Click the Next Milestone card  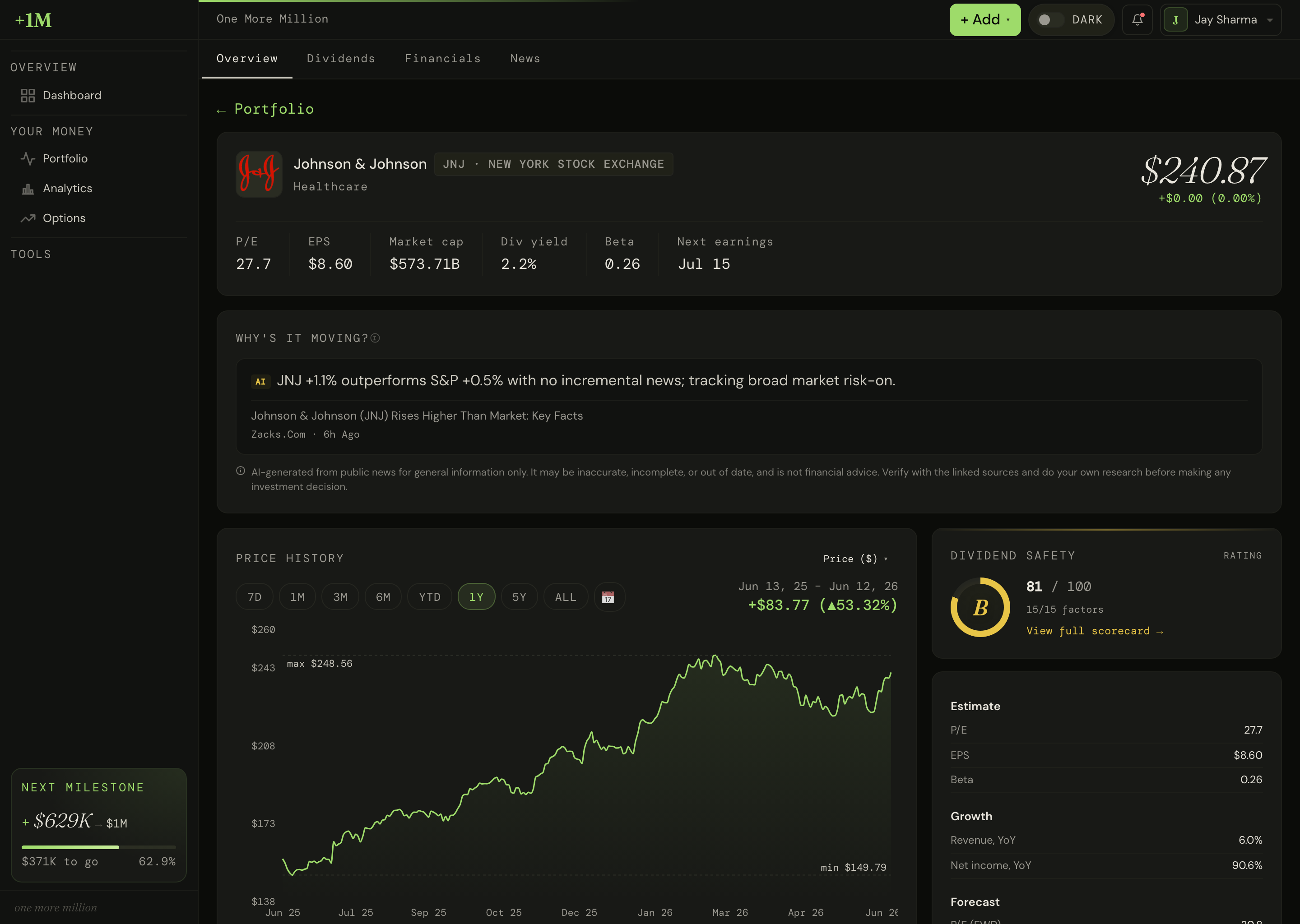[99, 825]
